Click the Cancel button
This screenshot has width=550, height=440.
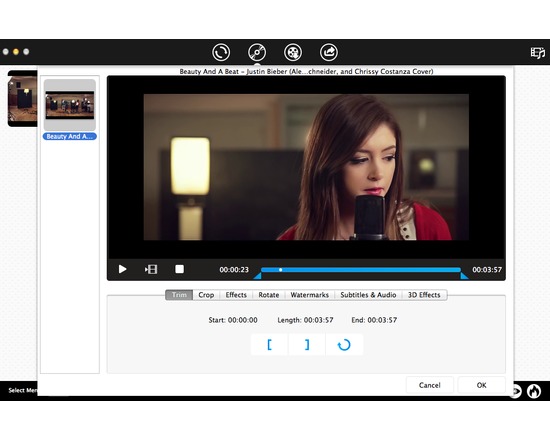pyautogui.click(x=430, y=385)
